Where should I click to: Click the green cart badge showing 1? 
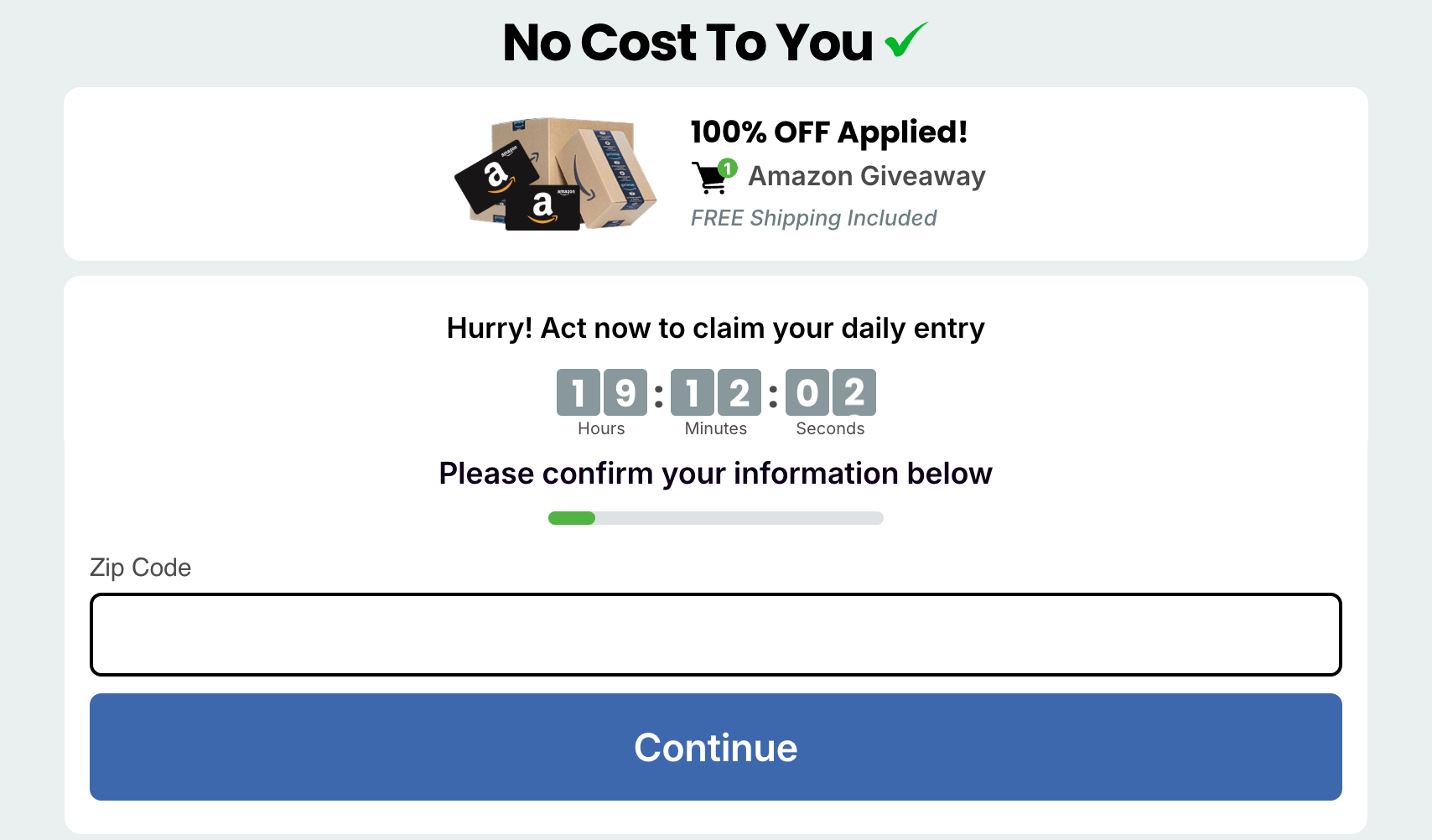(728, 169)
